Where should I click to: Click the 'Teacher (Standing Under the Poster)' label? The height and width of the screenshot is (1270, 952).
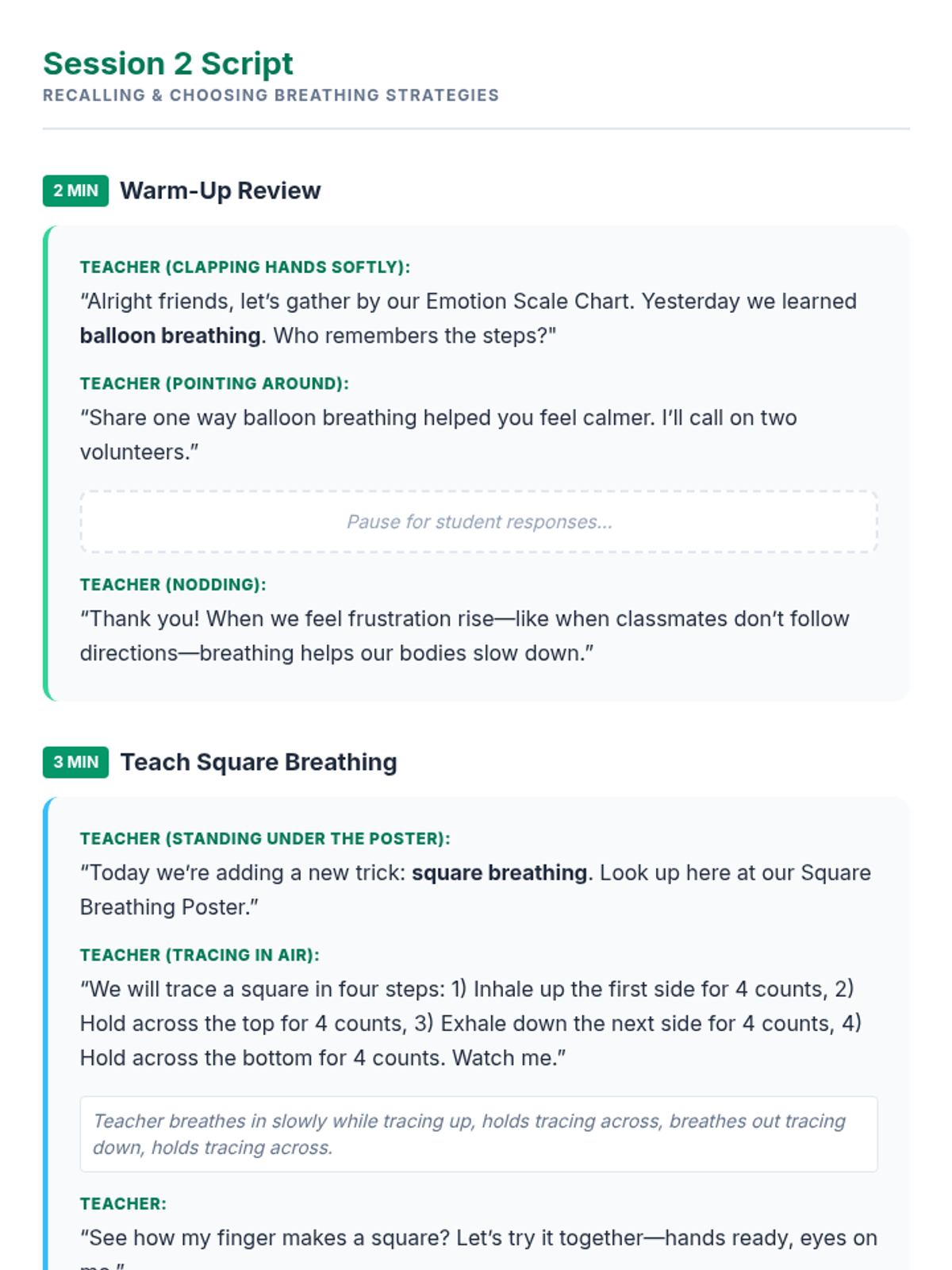[265, 839]
